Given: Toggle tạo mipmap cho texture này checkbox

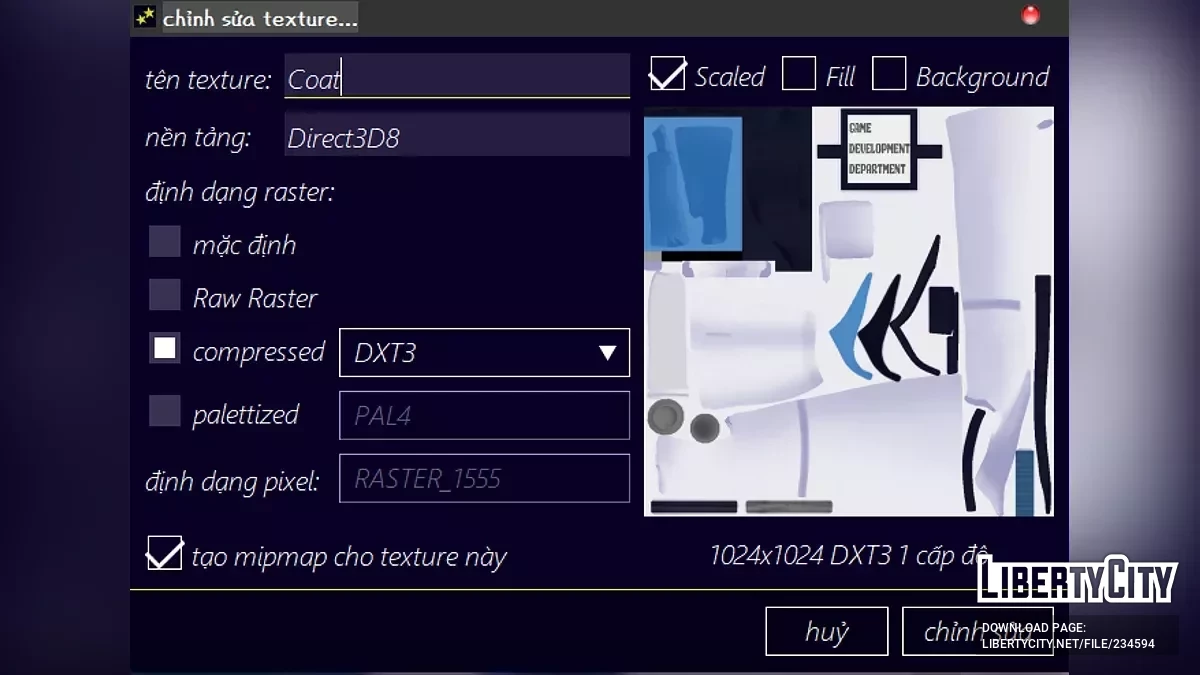Looking at the screenshot, I should point(164,553).
